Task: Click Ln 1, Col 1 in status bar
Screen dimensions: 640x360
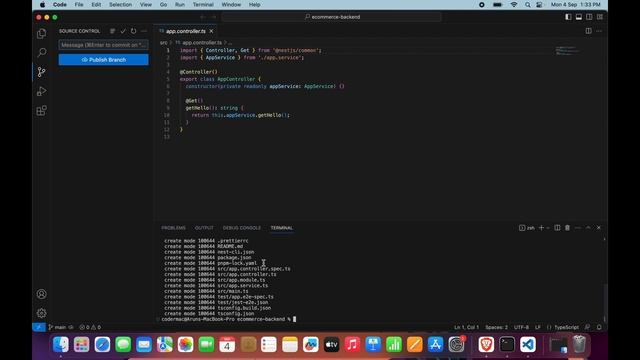Action: [x=467, y=327]
